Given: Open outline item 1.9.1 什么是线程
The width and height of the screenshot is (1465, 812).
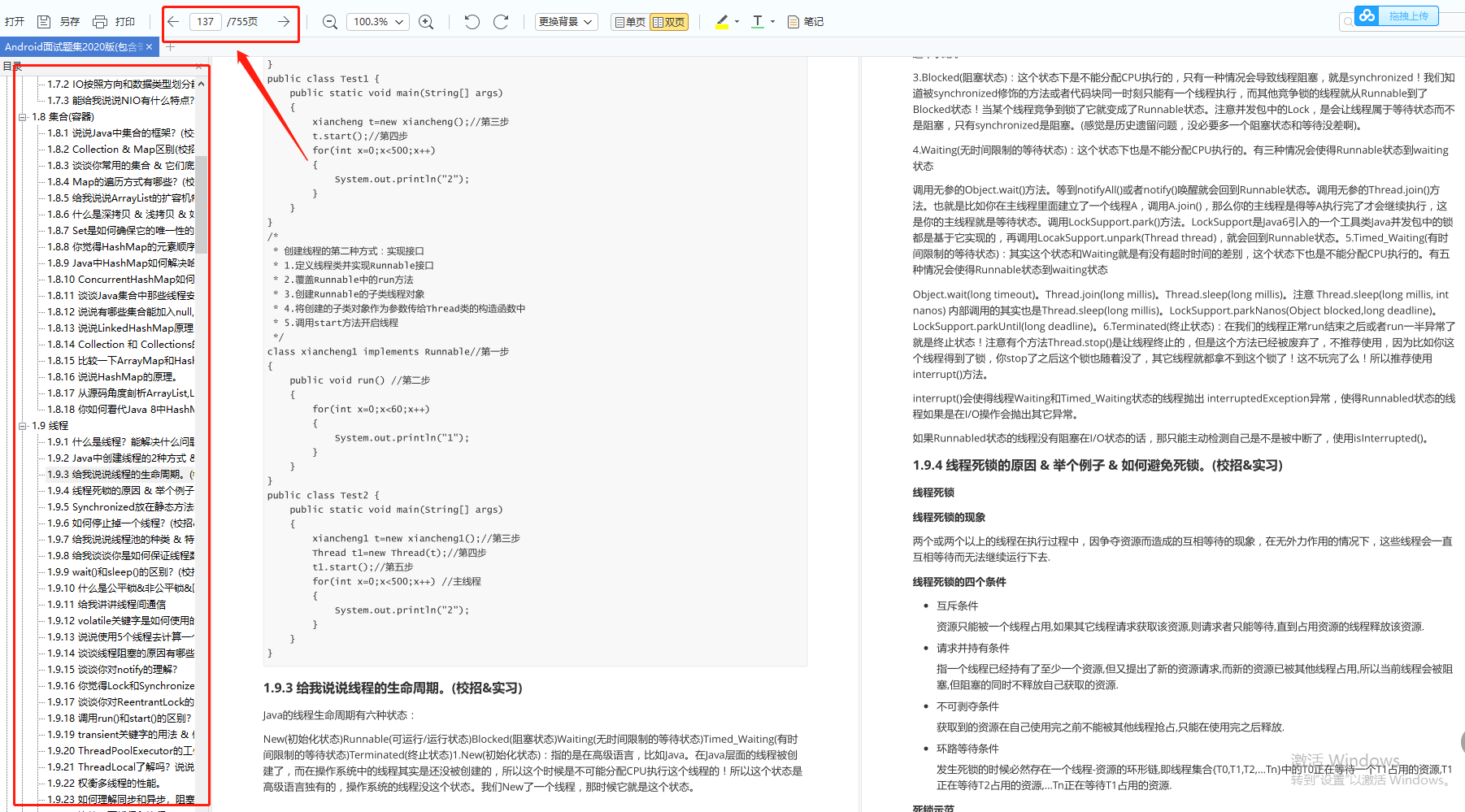Looking at the screenshot, I should point(120,442).
